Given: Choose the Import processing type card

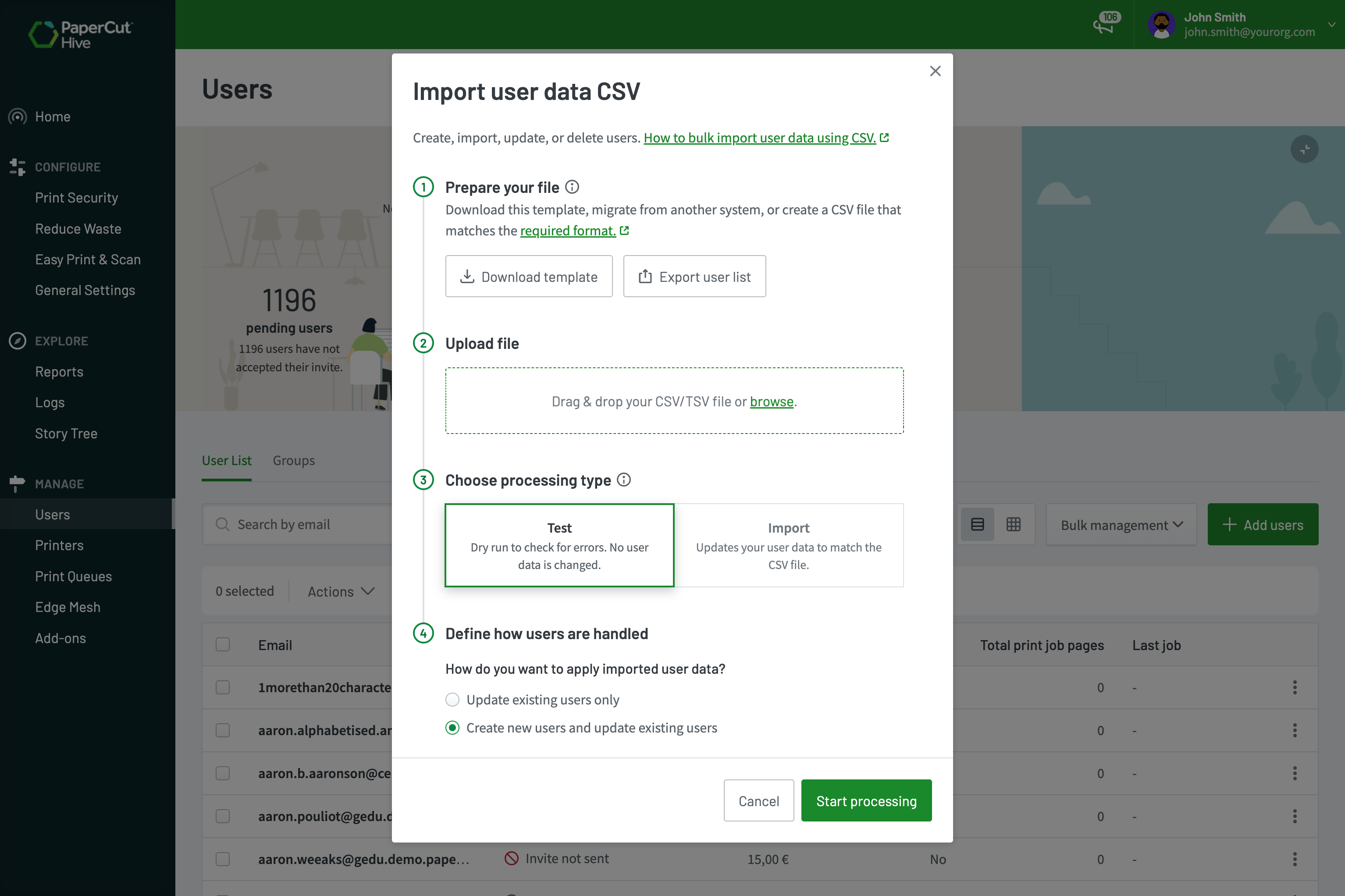Looking at the screenshot, I should 789,545.
